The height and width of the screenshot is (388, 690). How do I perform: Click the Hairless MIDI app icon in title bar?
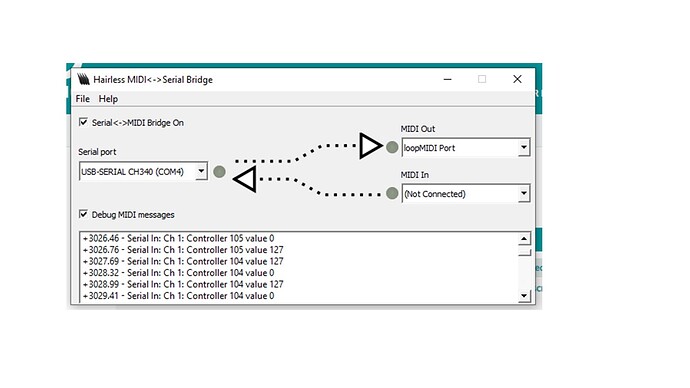tap(83, 79)
